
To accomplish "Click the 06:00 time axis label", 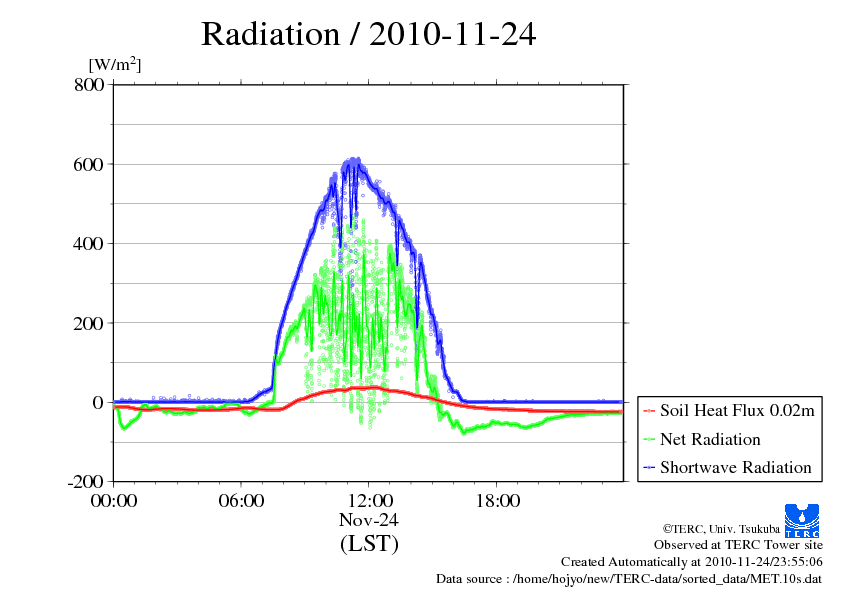I will coord(241,500).
